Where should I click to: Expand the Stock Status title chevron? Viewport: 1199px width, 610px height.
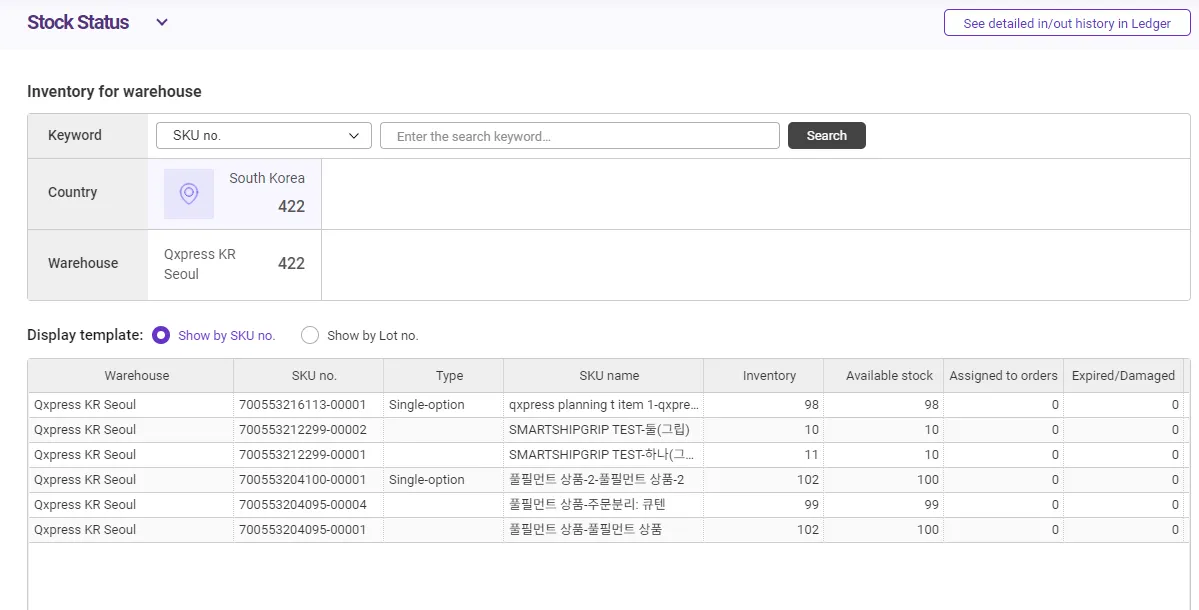pos(162,23)
